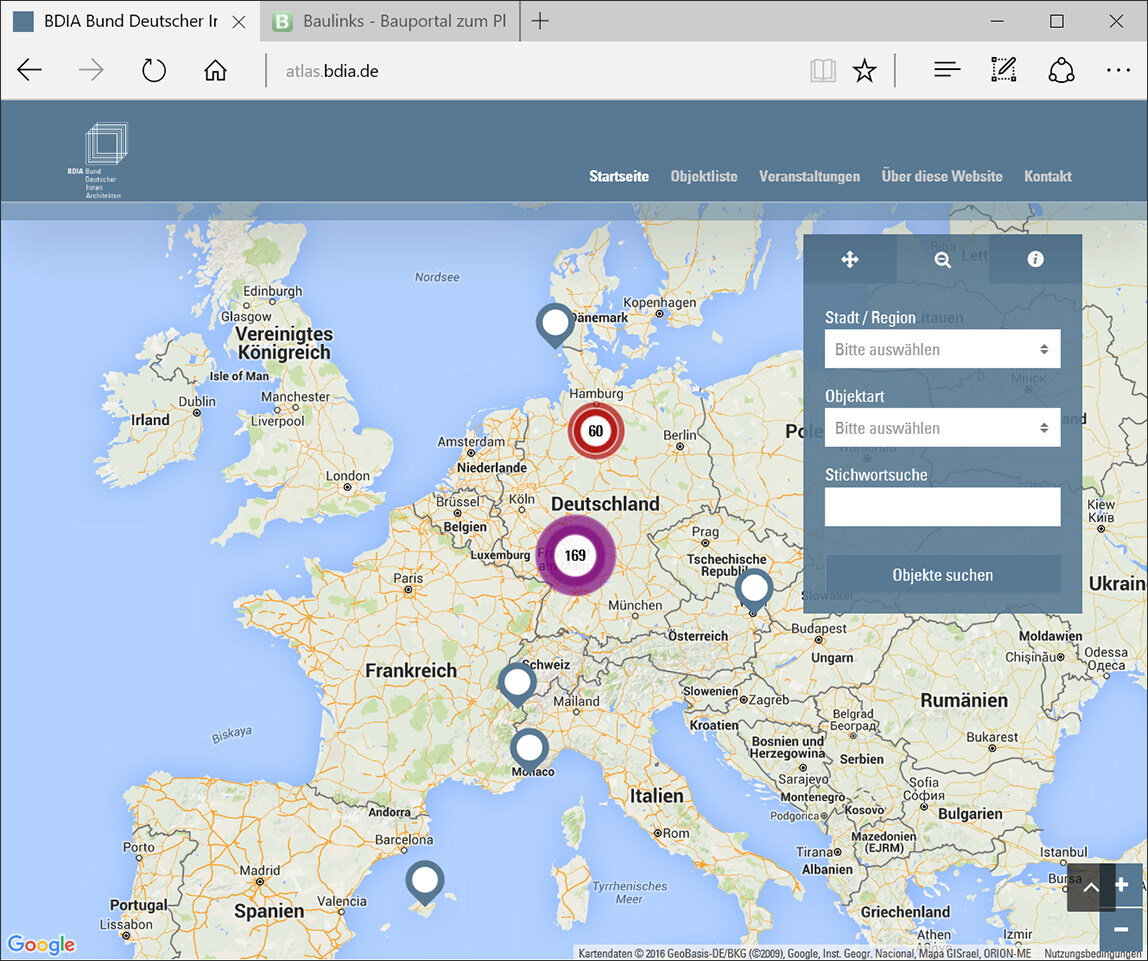Expand the Stadt / Region dropdown
This screenshot has height=961, width=1148.
point(942,349)
